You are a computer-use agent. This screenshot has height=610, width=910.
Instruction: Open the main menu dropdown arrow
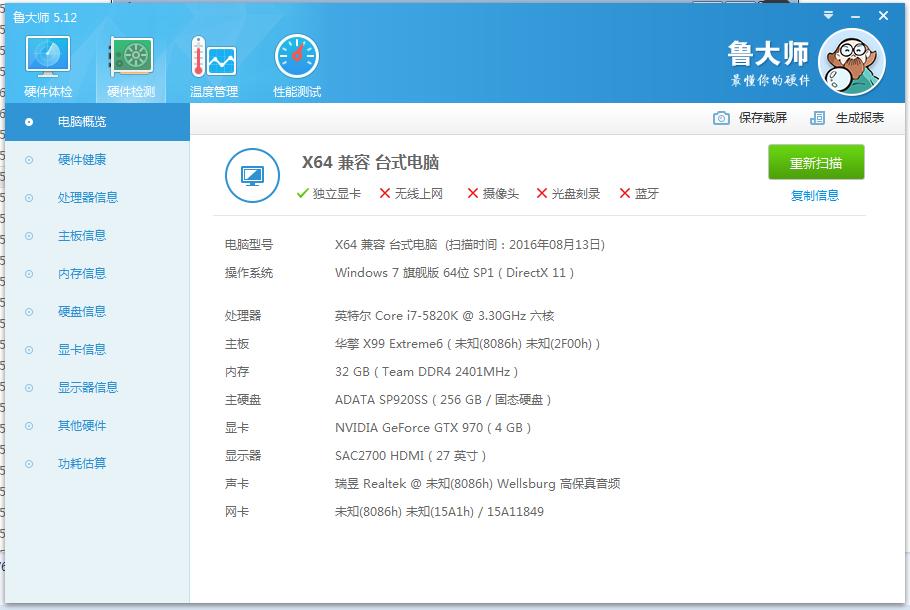coord(827,15)
